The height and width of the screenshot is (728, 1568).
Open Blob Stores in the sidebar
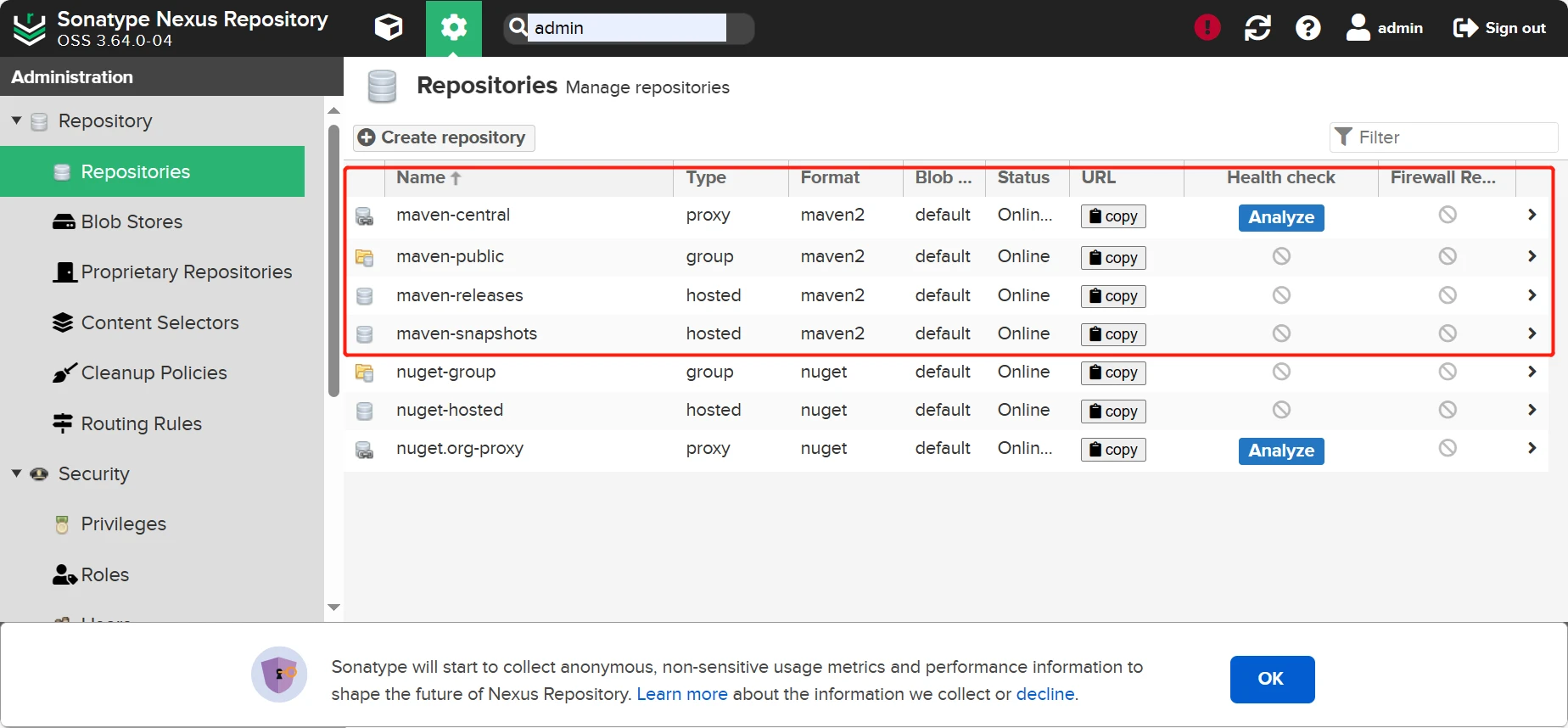[132, 222]
